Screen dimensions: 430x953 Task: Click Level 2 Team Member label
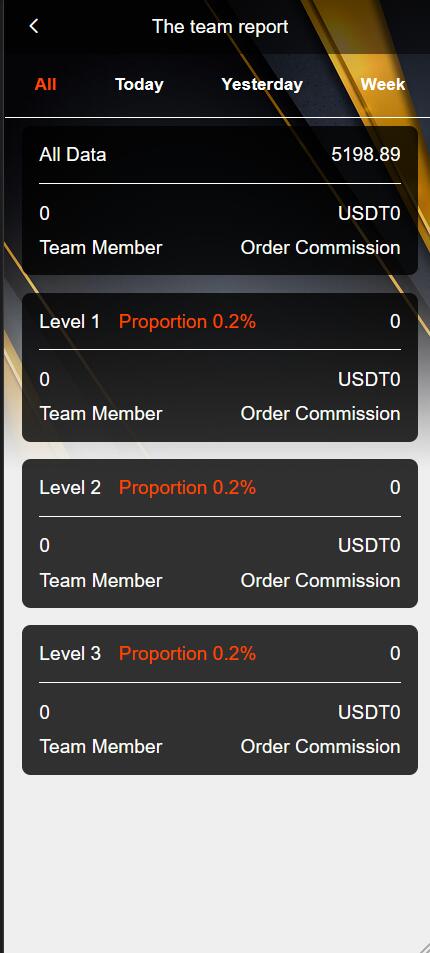[x=101, y=580]
